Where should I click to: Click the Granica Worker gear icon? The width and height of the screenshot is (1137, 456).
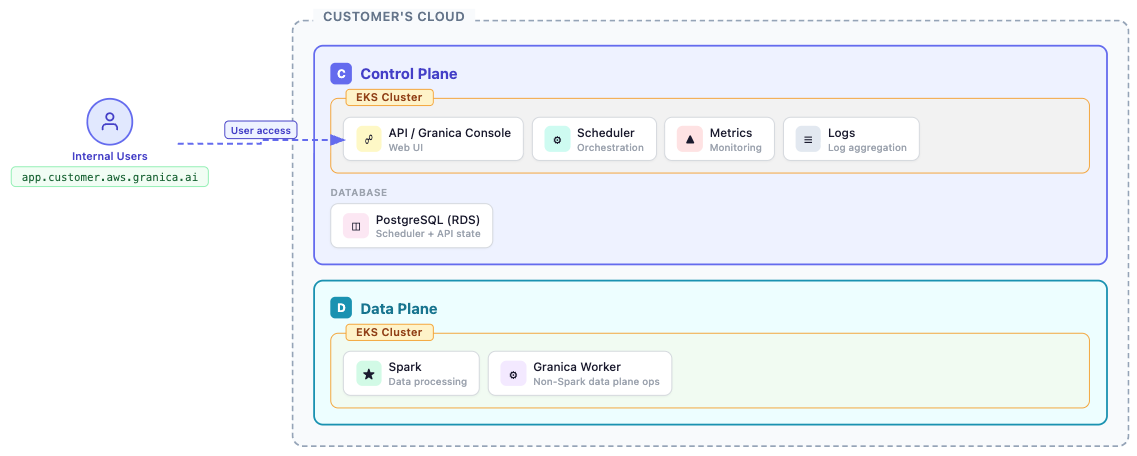pyautogui.click(x=513, y=374)
